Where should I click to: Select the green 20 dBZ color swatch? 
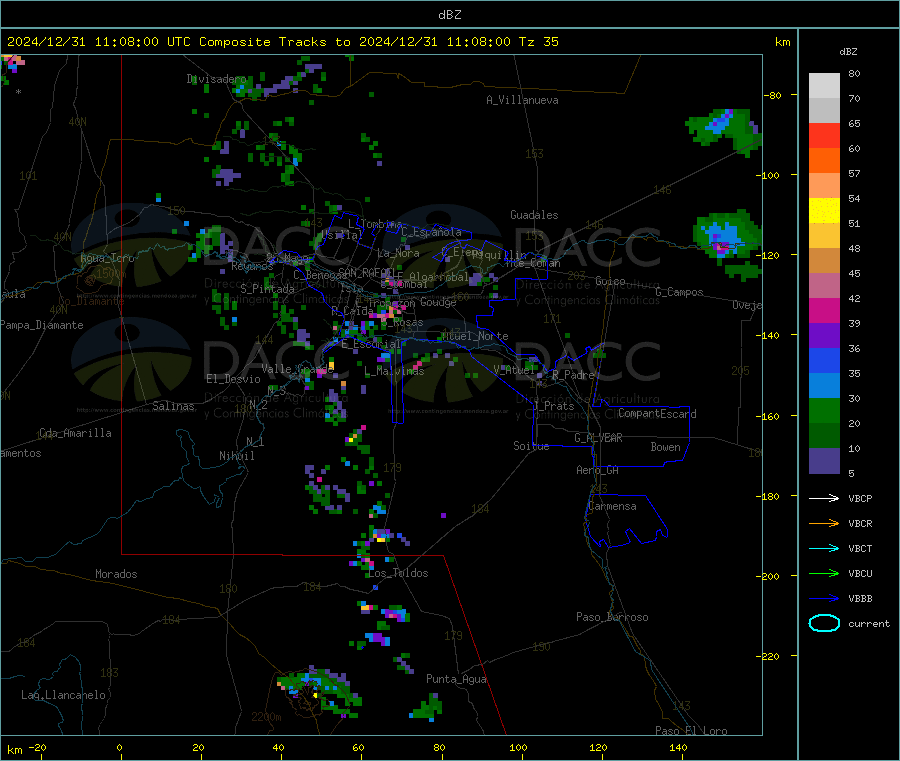(x=824, y=410)
